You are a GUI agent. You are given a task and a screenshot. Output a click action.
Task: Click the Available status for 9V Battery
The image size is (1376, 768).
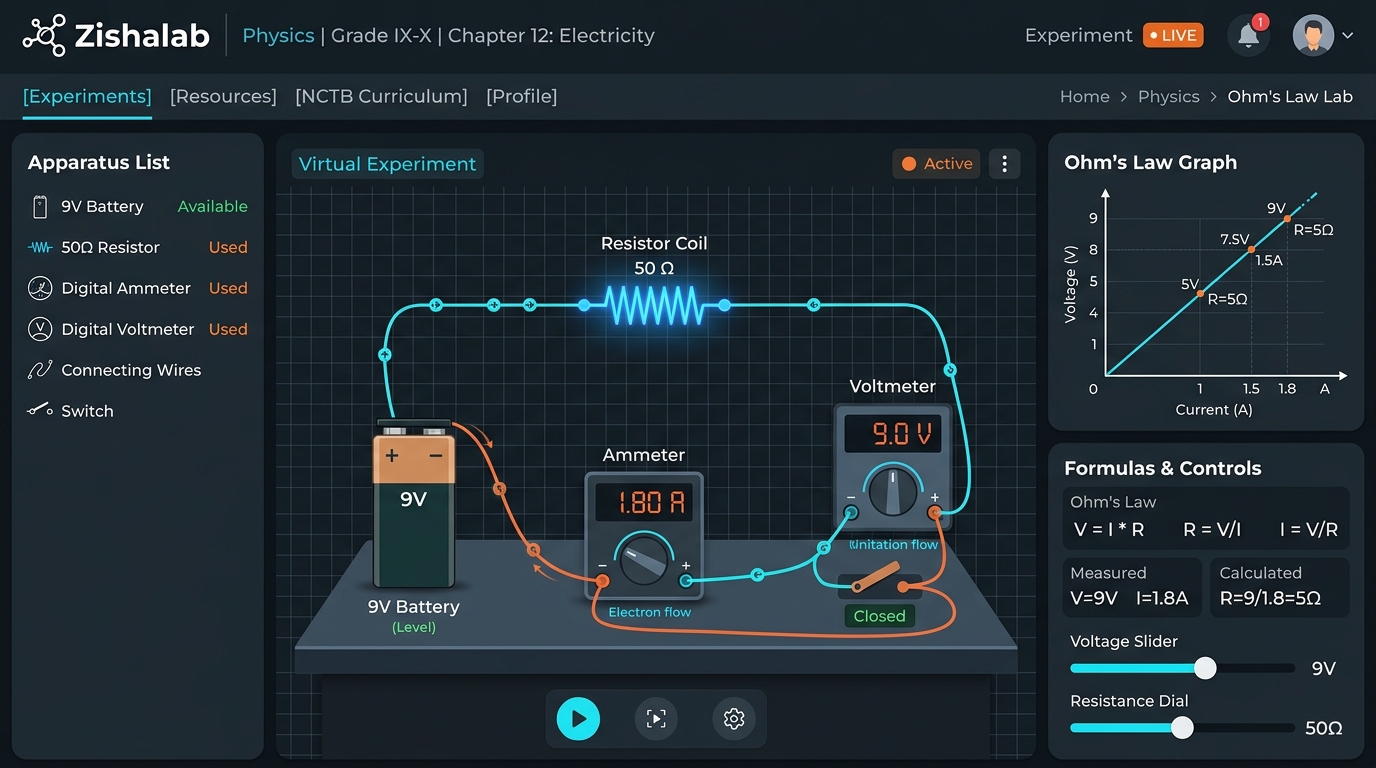tap(212, 207)
